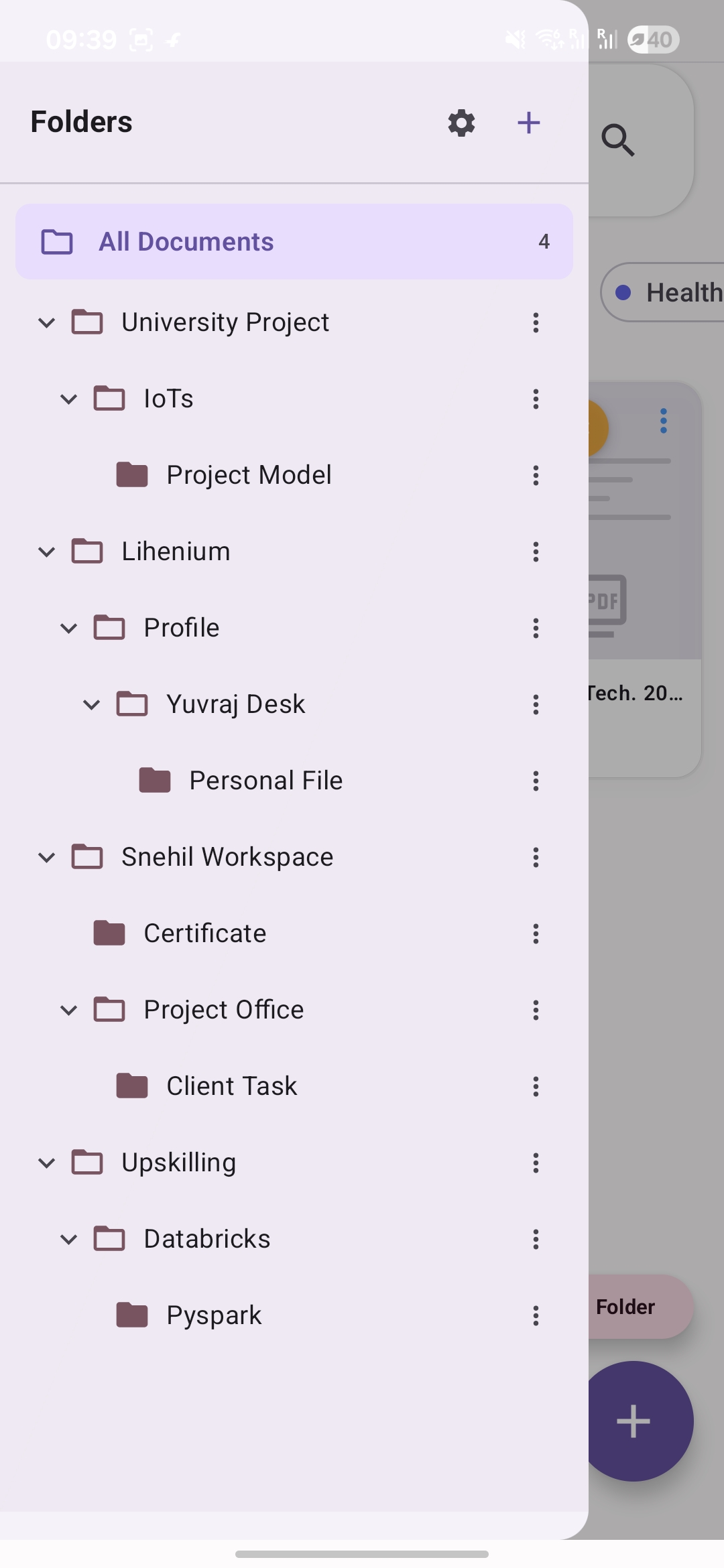
Task: Open more options for Client Task
Action: [536, 1086]
